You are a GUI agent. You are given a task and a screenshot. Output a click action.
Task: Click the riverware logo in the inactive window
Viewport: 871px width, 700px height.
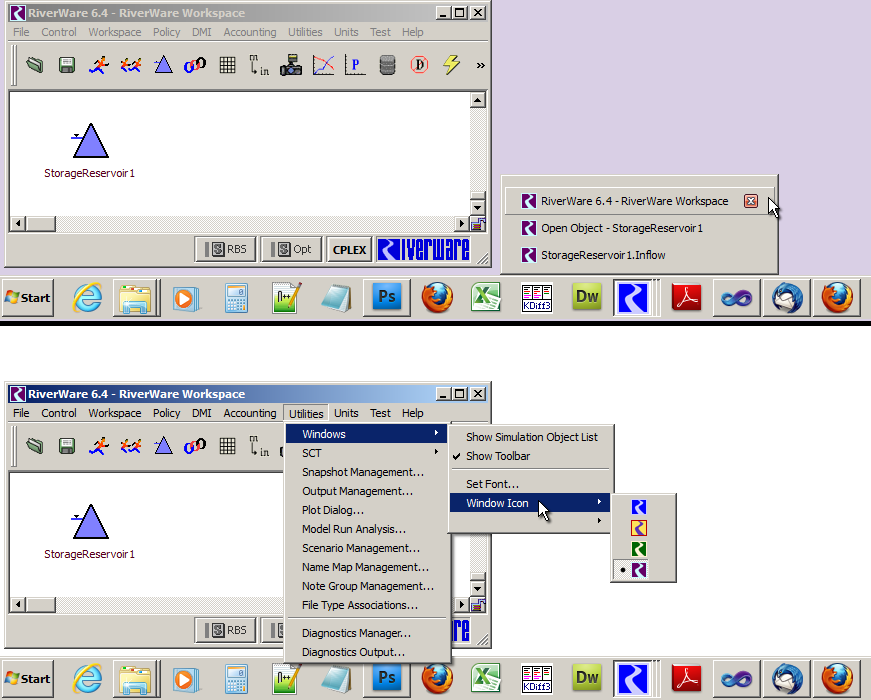[x=423, y=249]
